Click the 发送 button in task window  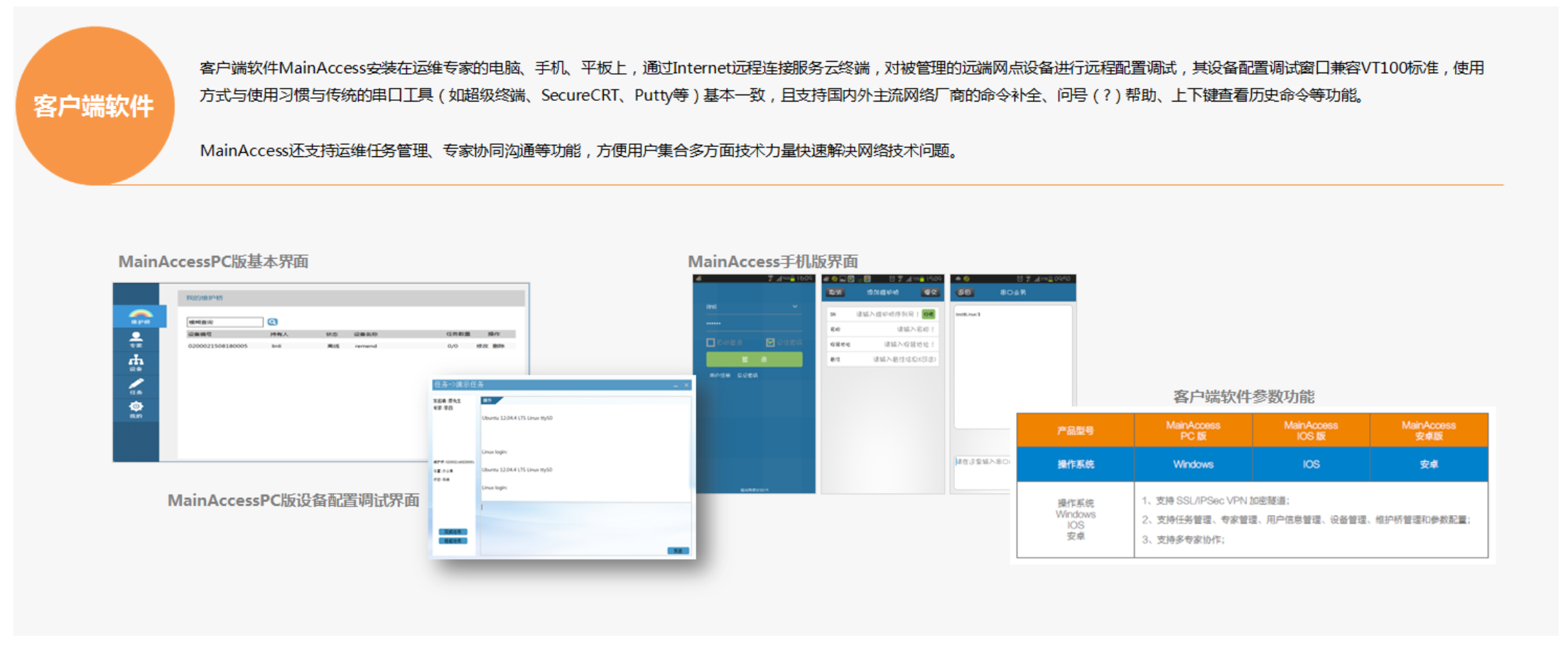tap(678, 551)
